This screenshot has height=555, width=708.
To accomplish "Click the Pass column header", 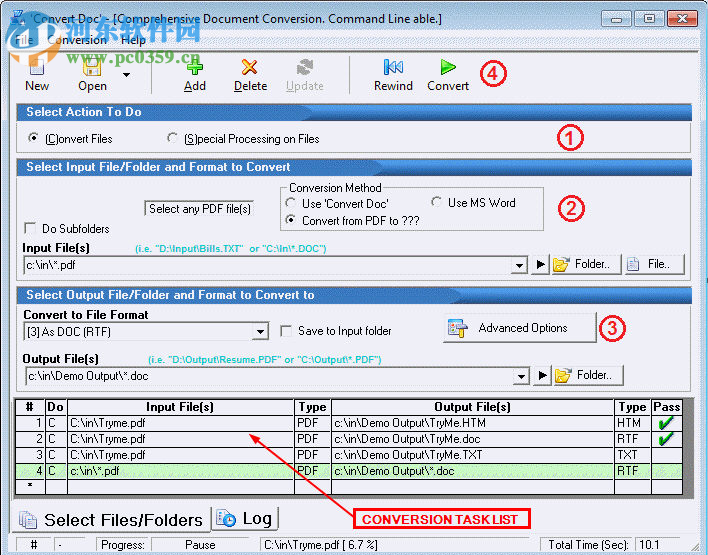I will point(666,407).
